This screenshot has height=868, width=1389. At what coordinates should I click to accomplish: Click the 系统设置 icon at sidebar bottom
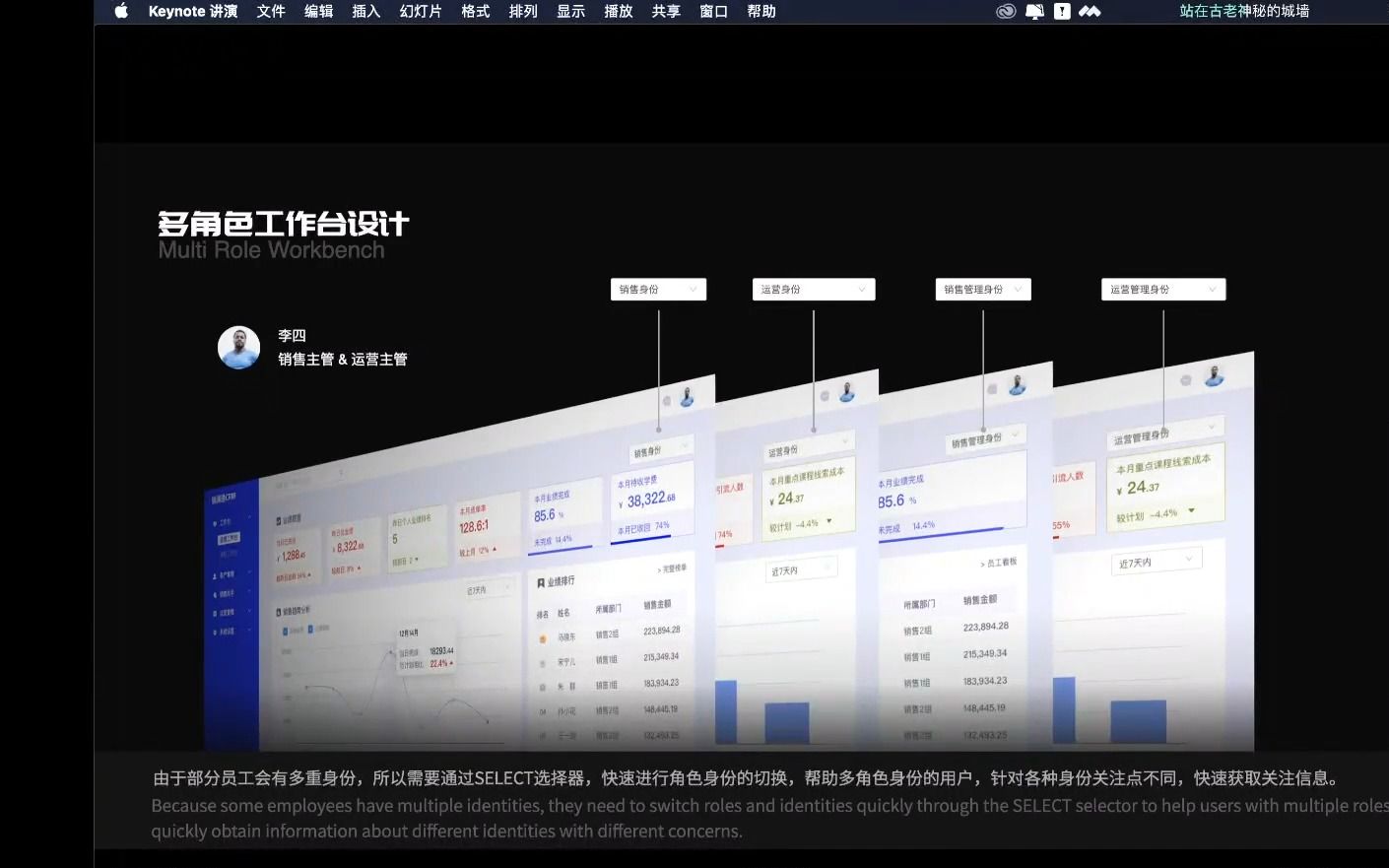213,632
